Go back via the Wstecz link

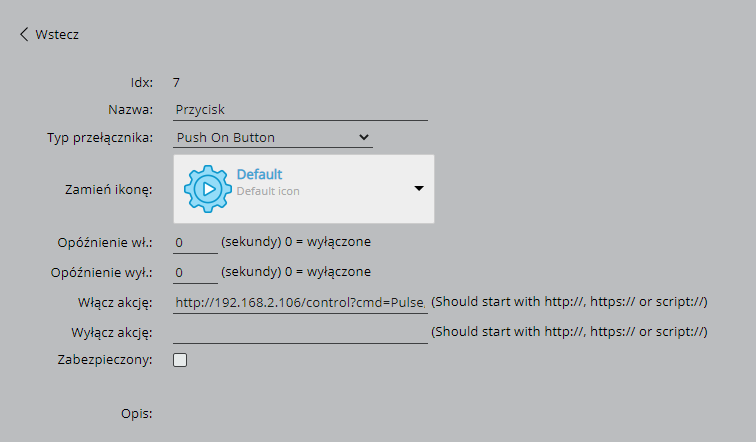click(56, 34)
